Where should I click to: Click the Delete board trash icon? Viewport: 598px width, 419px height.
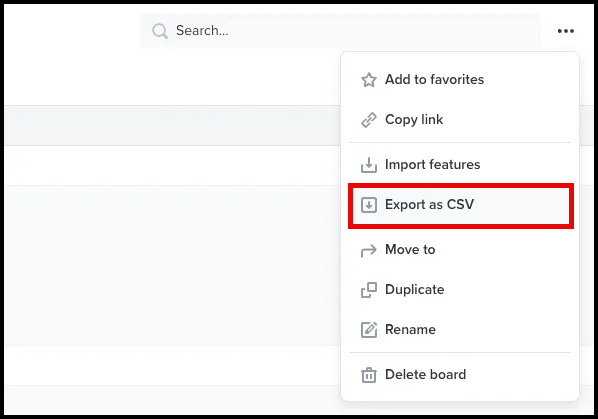369,375
